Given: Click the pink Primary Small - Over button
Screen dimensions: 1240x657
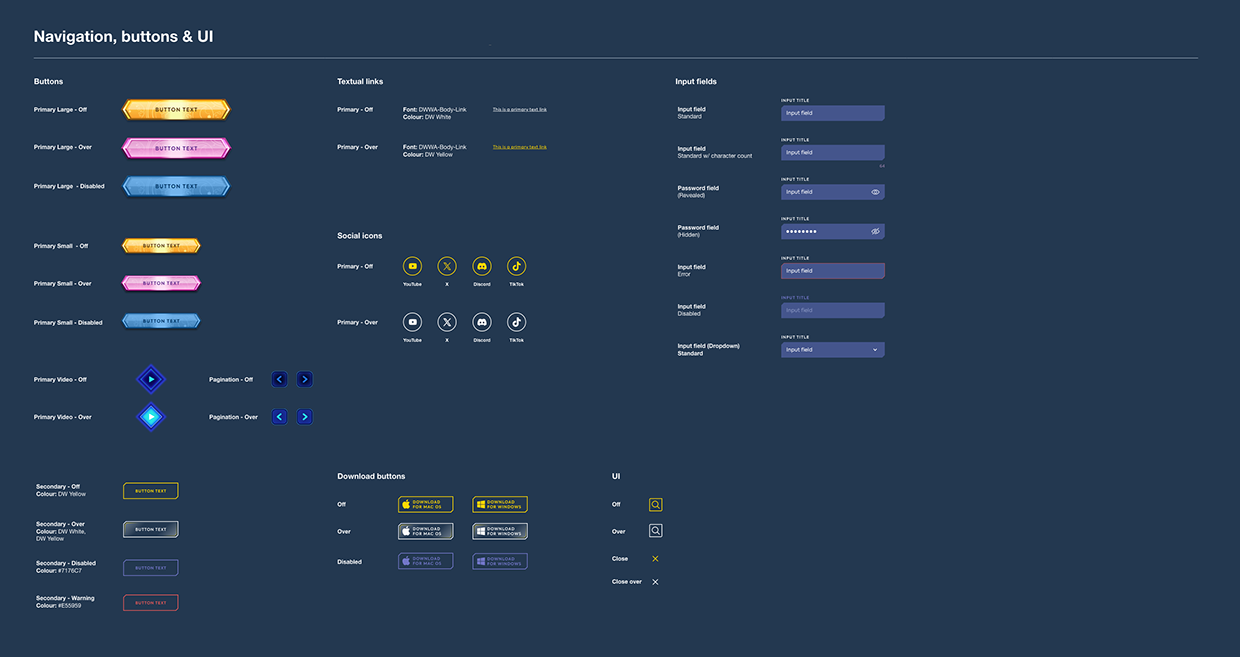Looking at the screenshot, I should coord(161,283).
